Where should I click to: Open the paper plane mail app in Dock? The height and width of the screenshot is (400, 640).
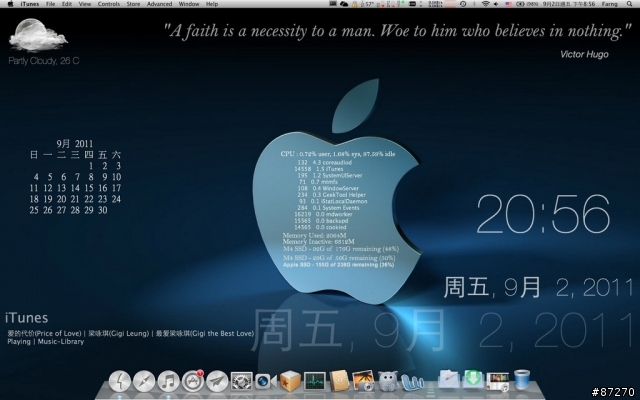[x=217, y=381]
